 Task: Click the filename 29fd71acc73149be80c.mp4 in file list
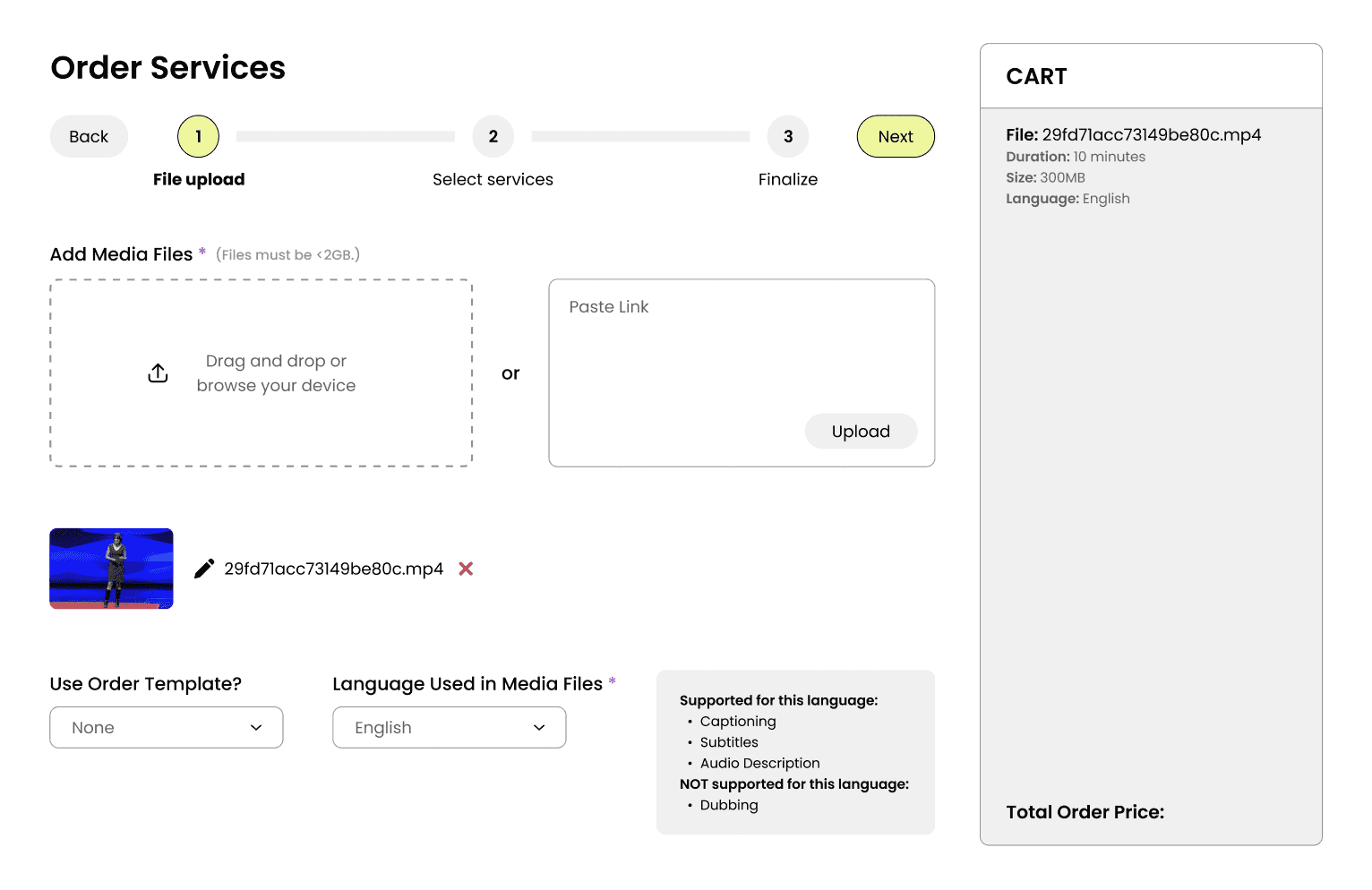click(333, 569)
